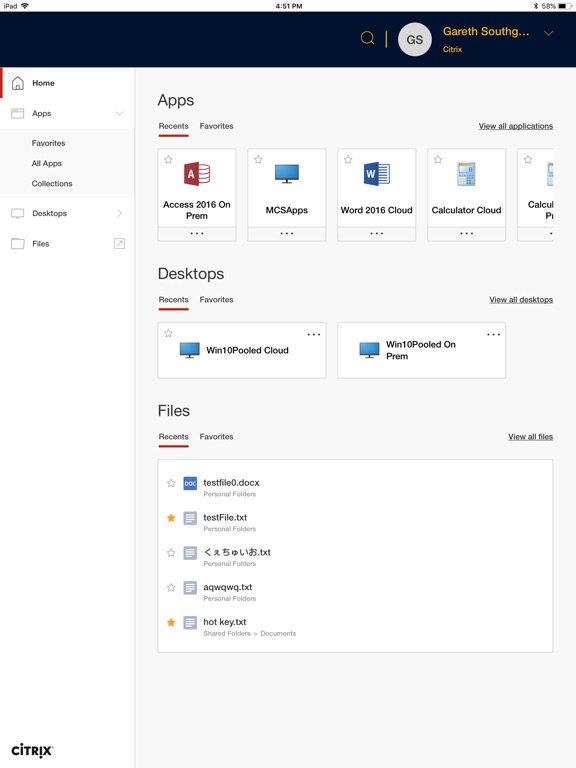576x768 pixels.
Task: Unstar the testFile.txt file
Action: pyautogui.click(x=171, y=518)
